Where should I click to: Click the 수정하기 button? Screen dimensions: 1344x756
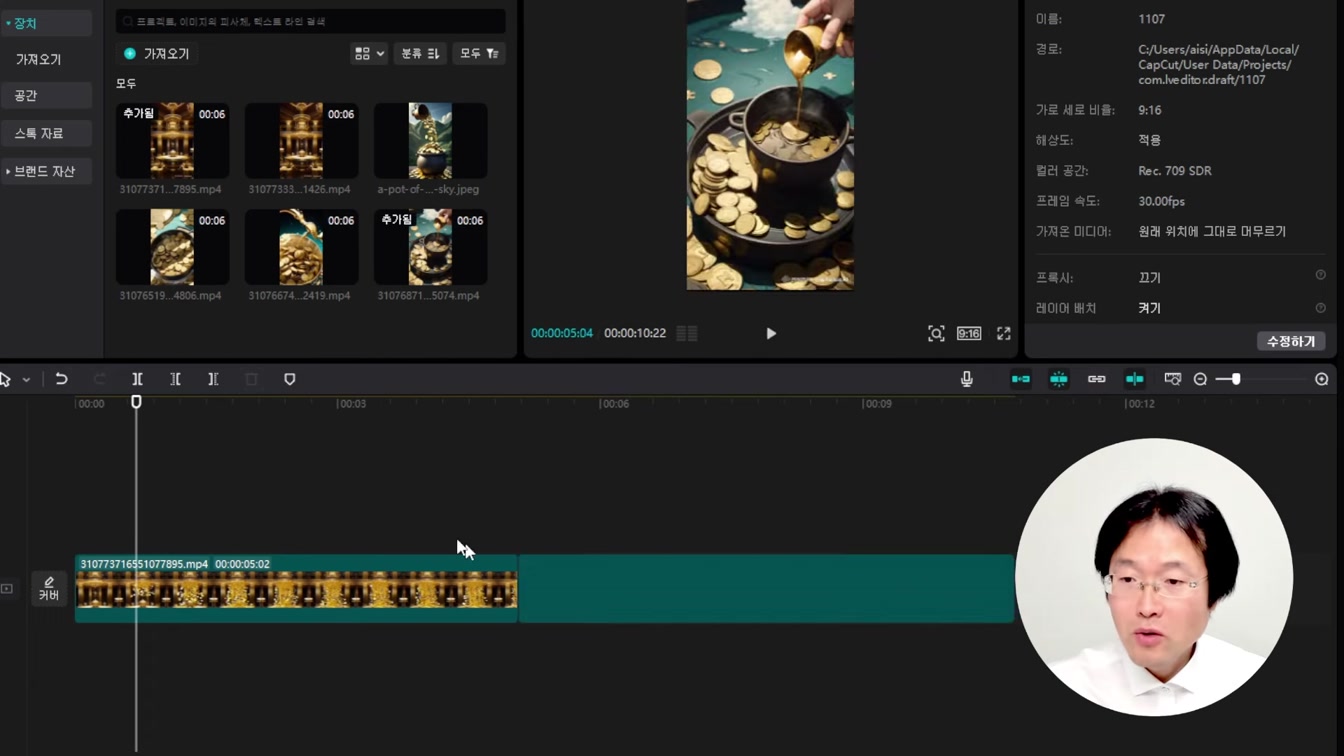pyautogui.click(x=1290, y=341)
